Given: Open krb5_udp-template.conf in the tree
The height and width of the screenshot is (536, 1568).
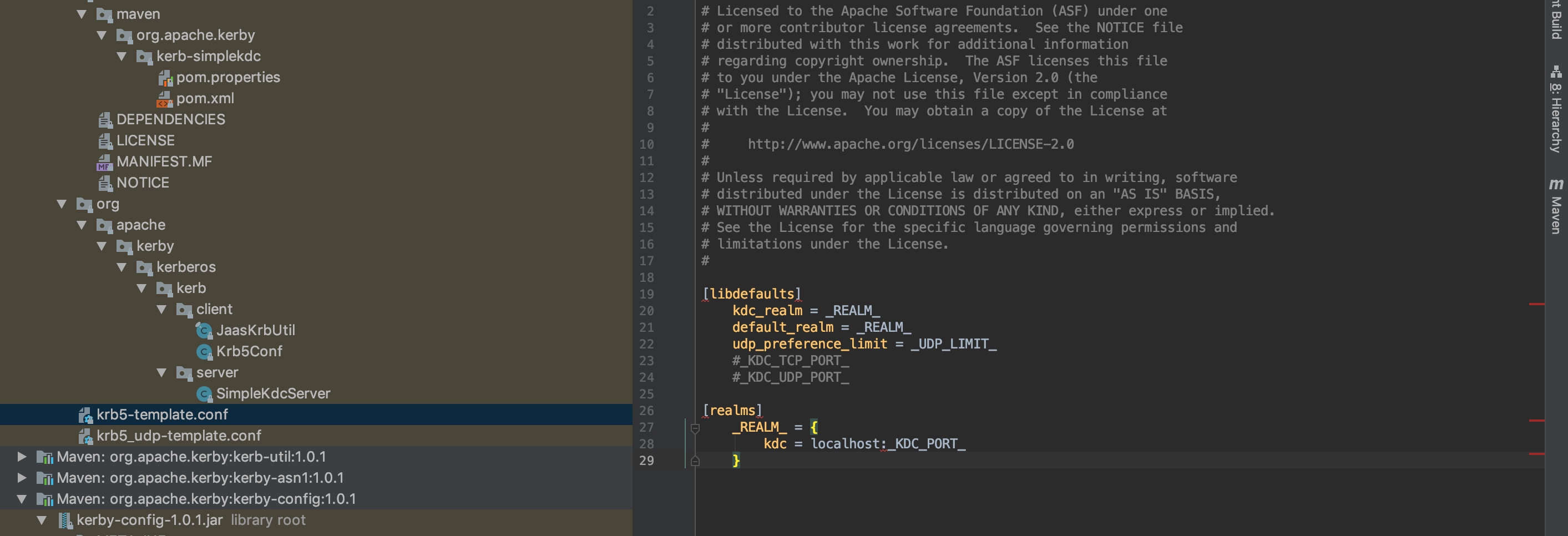Looking at the screenshot, I should click(x=179, y=436).
